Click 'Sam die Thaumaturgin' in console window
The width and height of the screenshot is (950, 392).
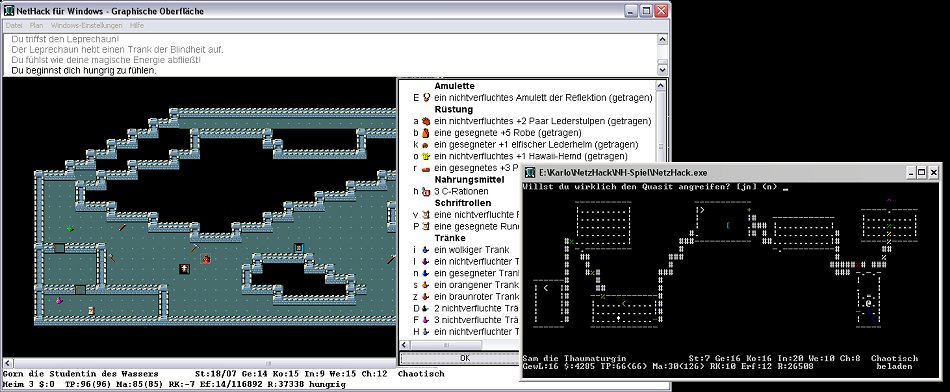tap(574, 358)
